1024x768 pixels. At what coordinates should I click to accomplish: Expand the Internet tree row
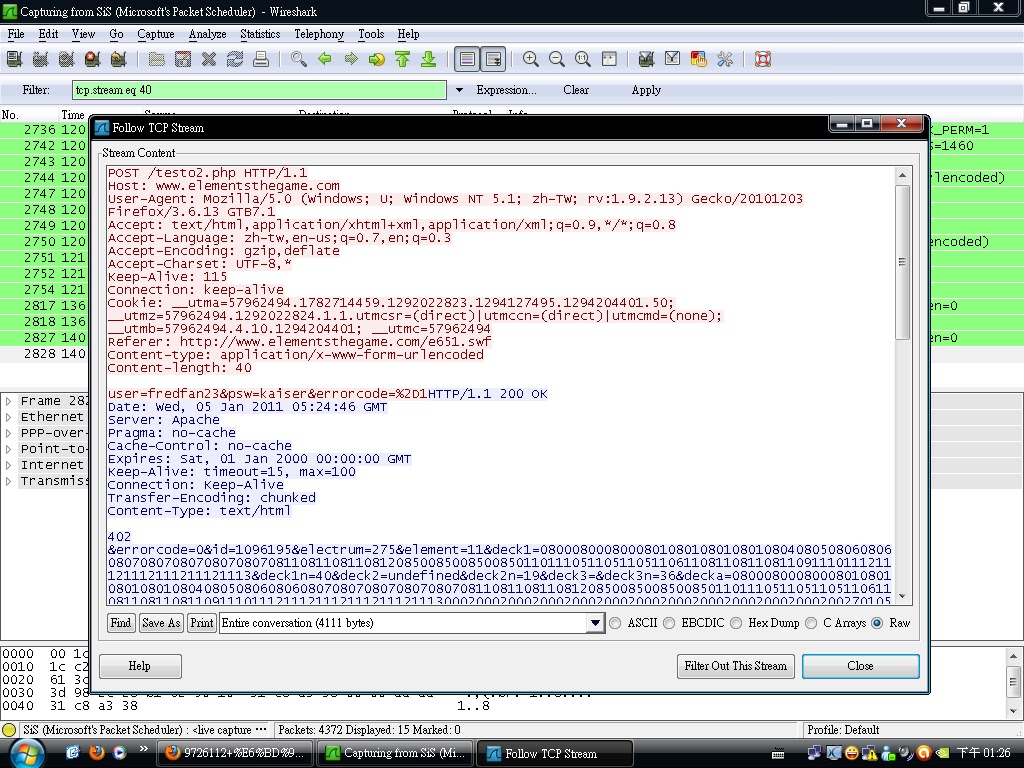pos(8,465)
